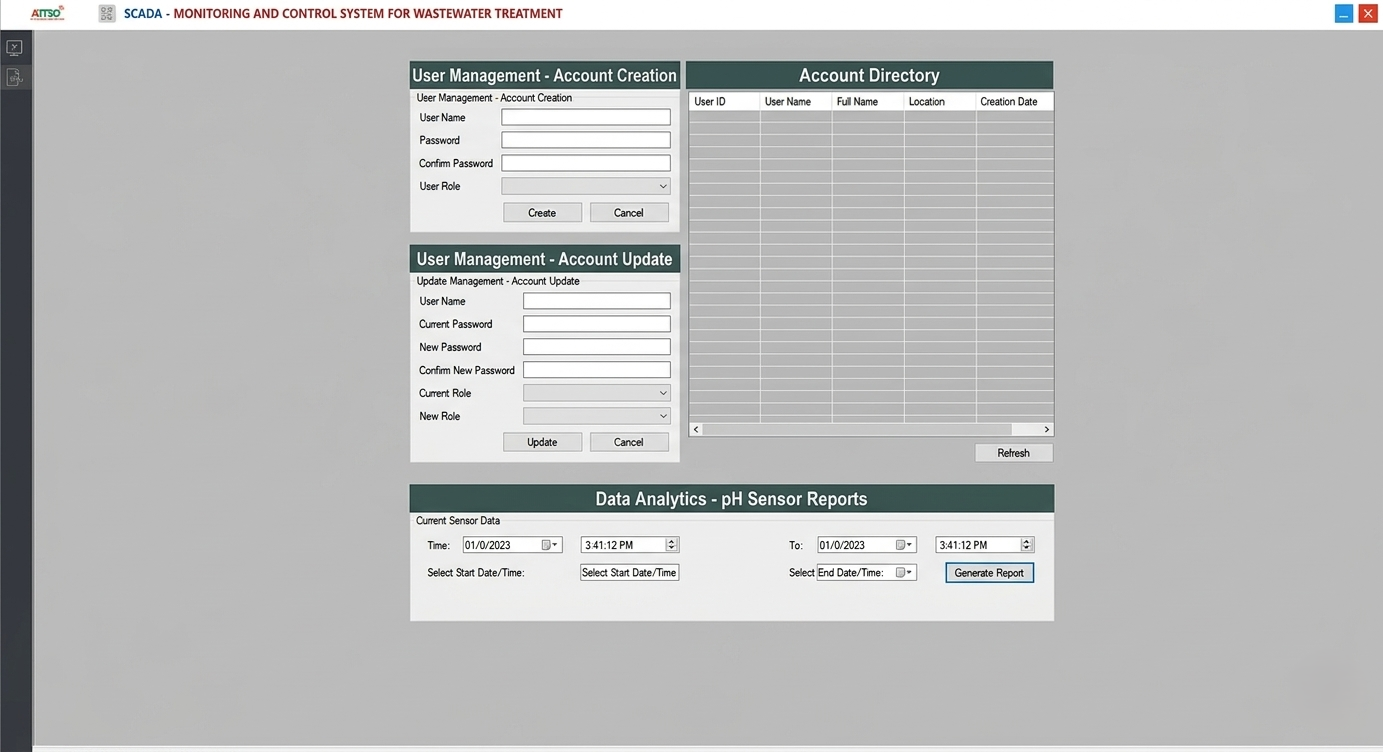Image resolution: width=1383 pixels, height=752 pixels.
Task: Click the Data Analytics - pH Sensor Reports header
Action: [732, 499]
